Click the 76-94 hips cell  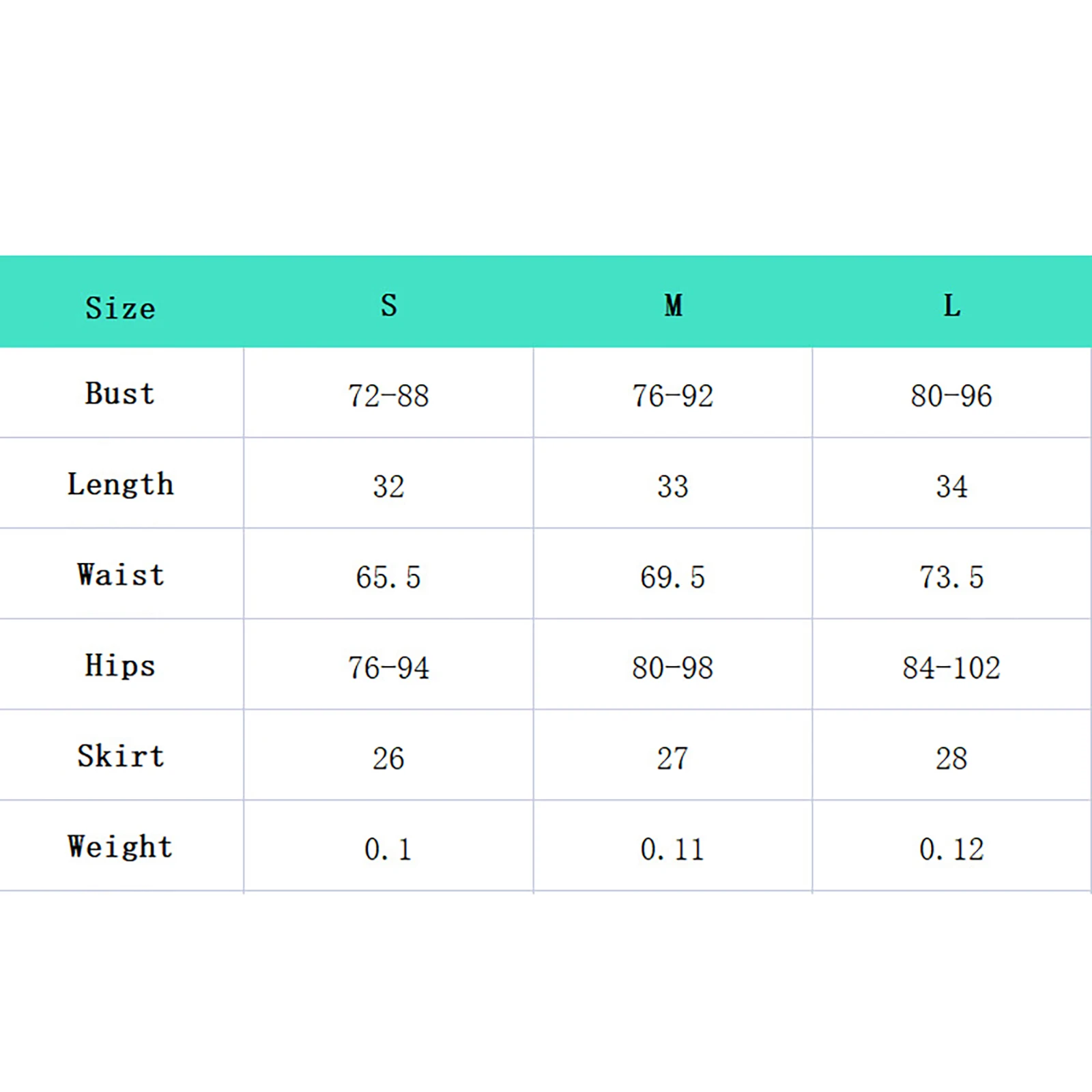(388, 668)
